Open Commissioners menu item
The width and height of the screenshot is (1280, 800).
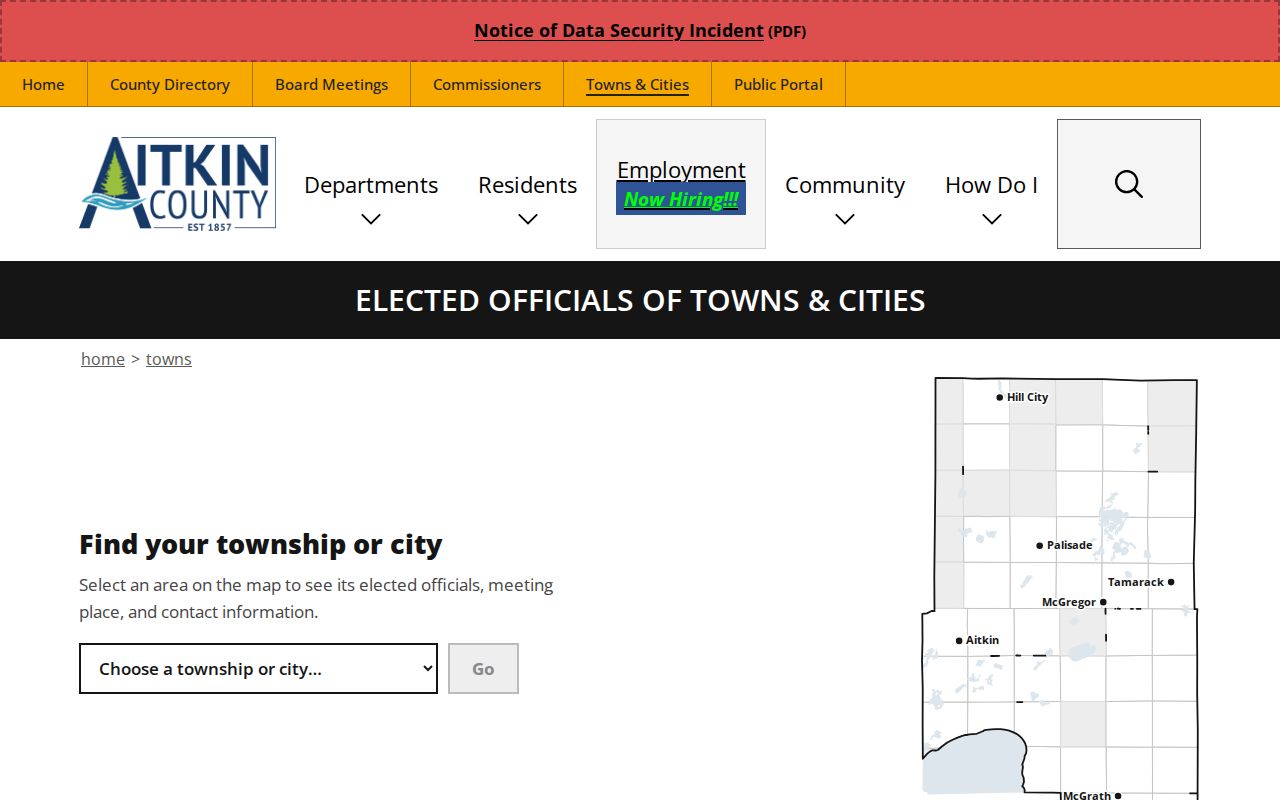(487, 84)
